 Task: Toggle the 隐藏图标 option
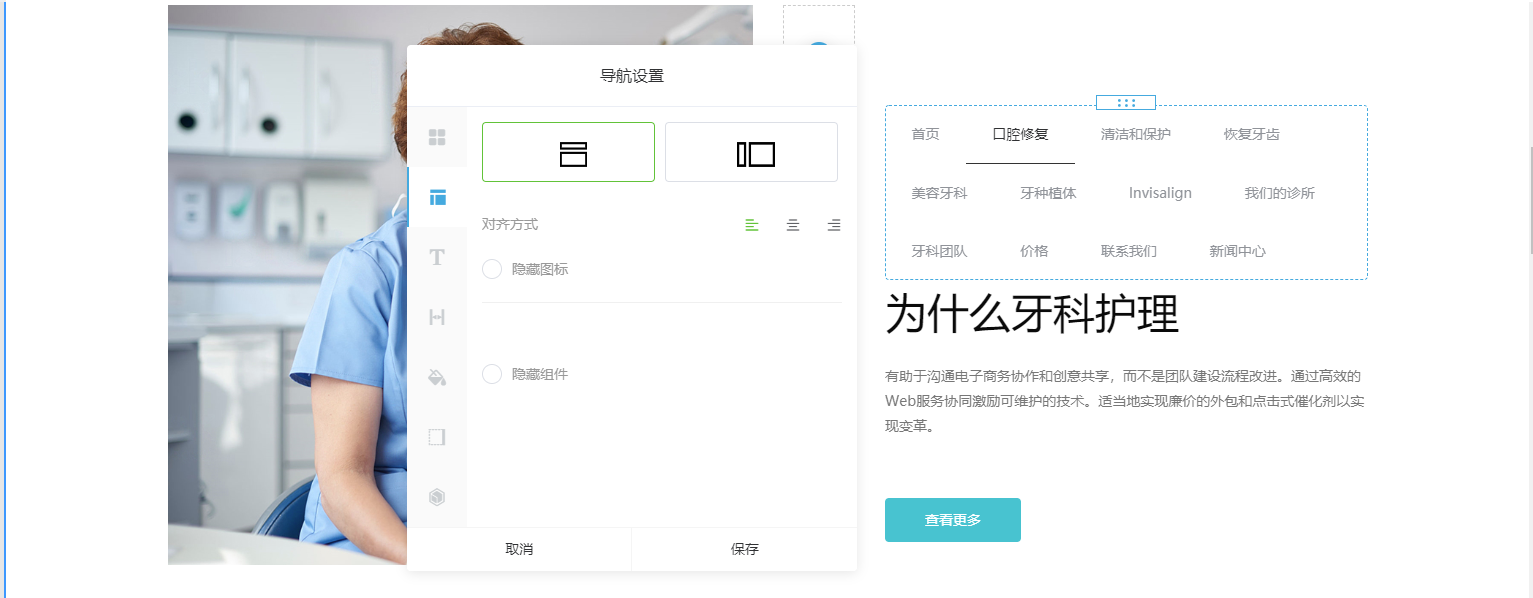click(492, 269)
